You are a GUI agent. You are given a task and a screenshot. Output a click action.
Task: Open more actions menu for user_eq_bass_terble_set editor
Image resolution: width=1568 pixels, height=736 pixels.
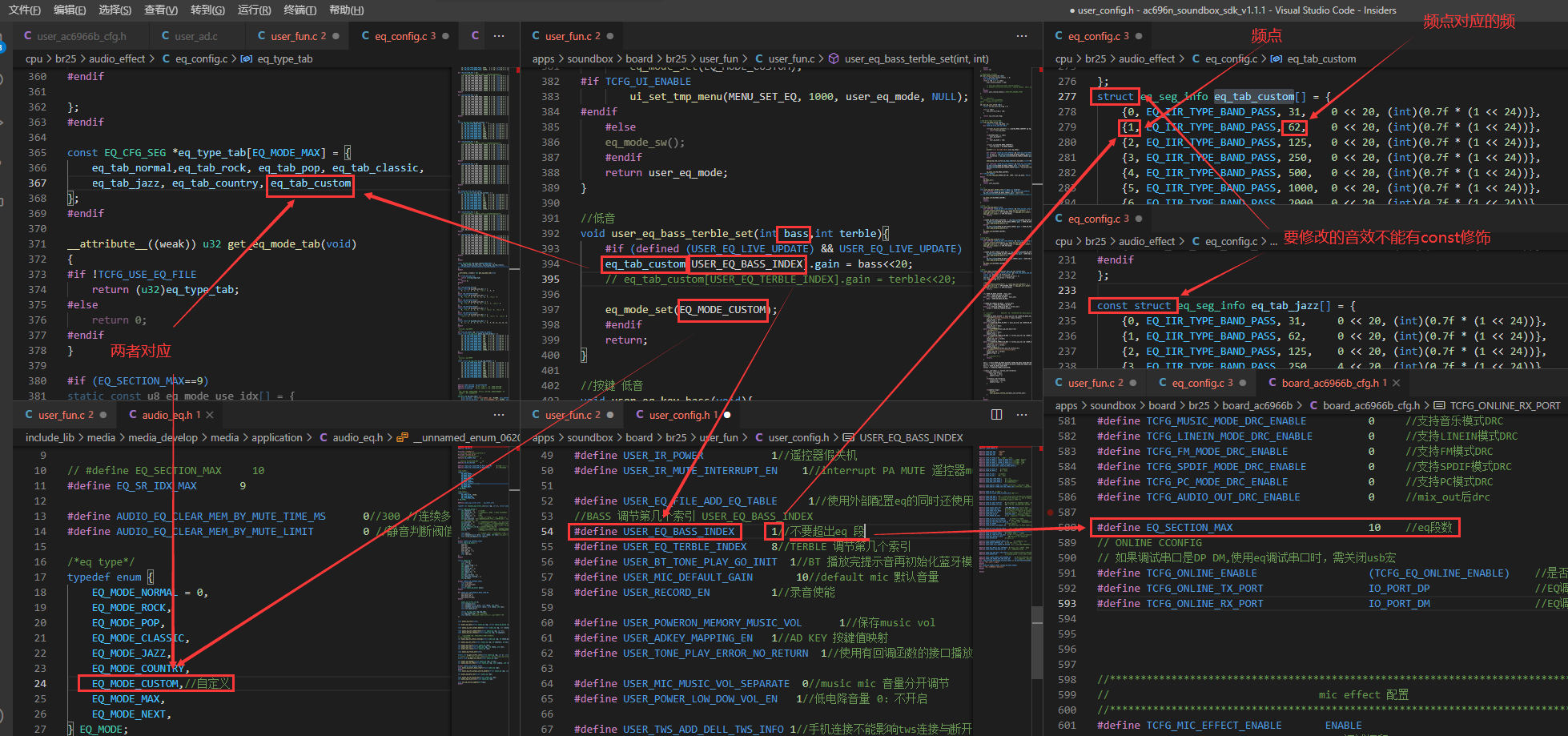click(1022, 36)
